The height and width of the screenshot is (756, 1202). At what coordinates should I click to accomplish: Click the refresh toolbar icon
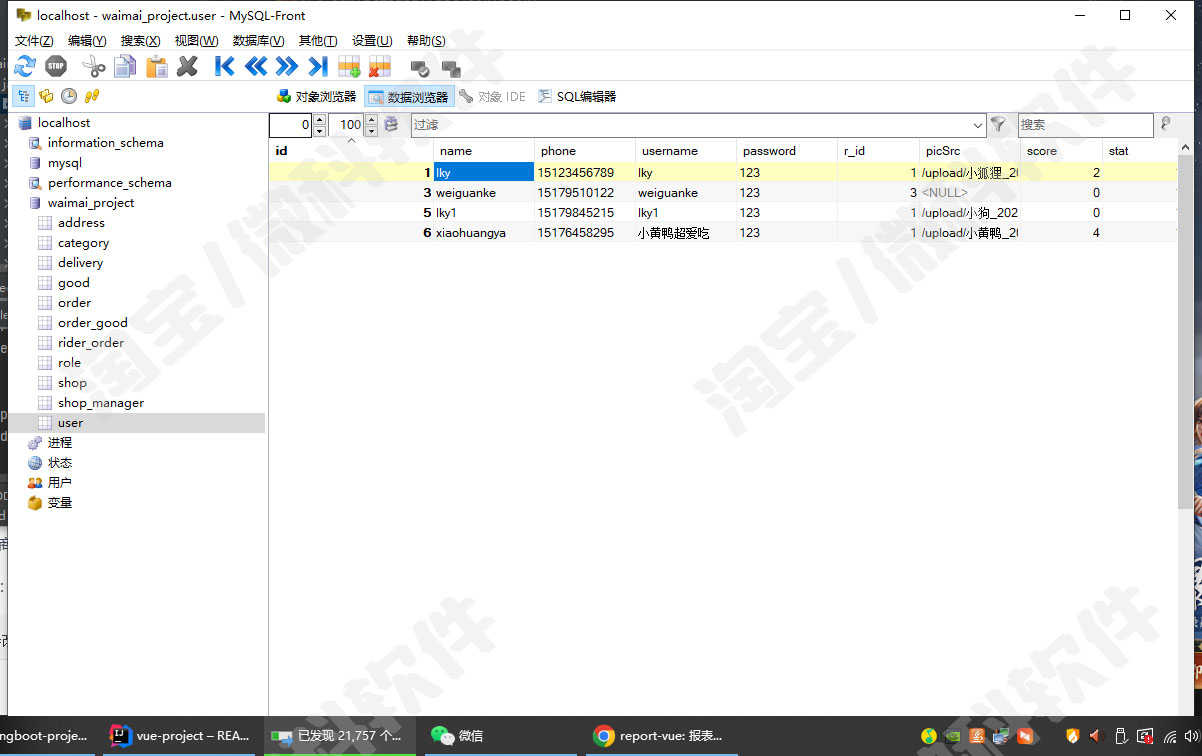point(25,67)
